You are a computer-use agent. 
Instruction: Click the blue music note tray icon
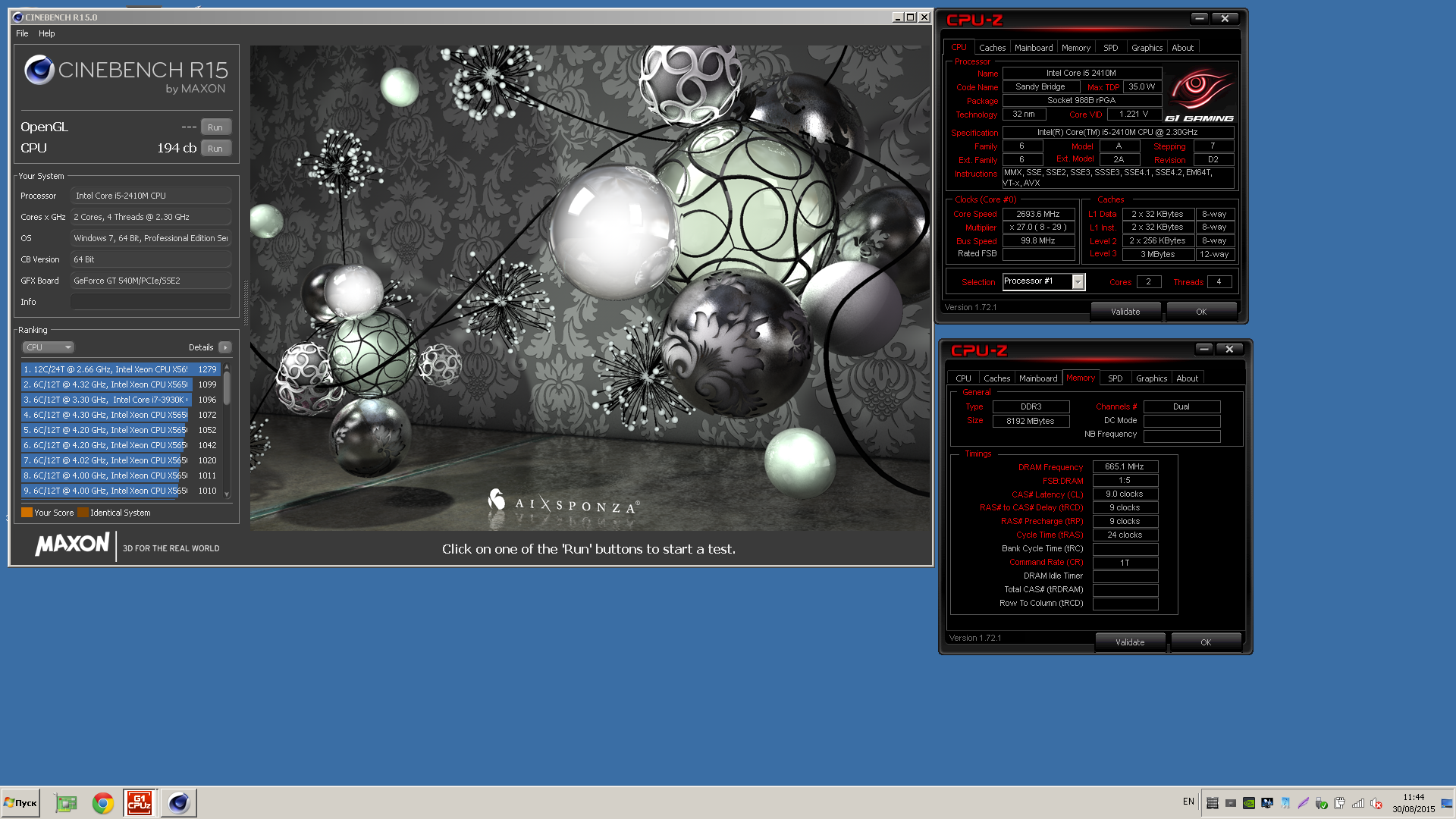[x=1285, y=803]
